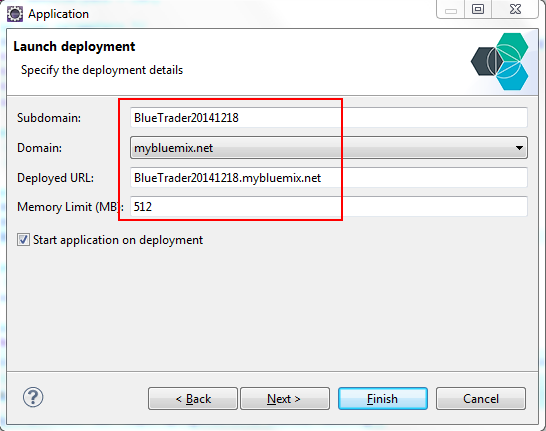The image size is (546, 431).
Task: Click Finish to launch deployment
Action: click(x=383, y=399)
